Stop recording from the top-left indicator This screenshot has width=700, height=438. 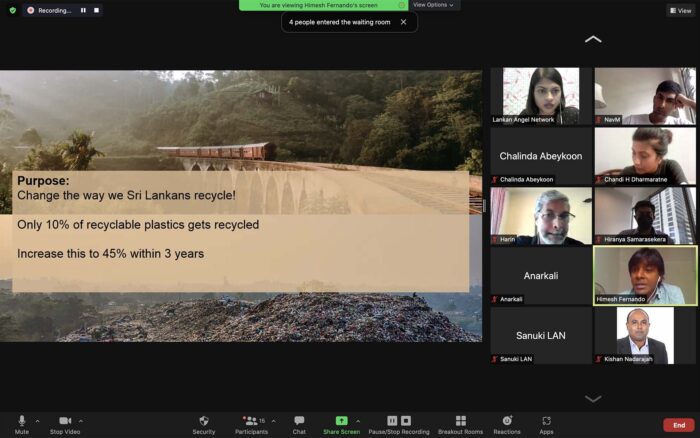[96, 10]
